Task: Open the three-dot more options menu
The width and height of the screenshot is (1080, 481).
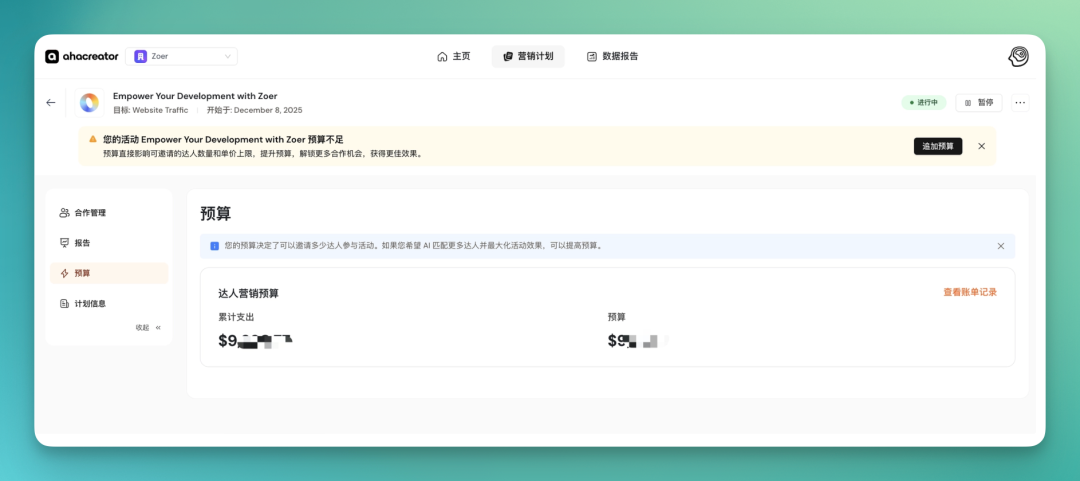Action: [x=1020, y=103]
